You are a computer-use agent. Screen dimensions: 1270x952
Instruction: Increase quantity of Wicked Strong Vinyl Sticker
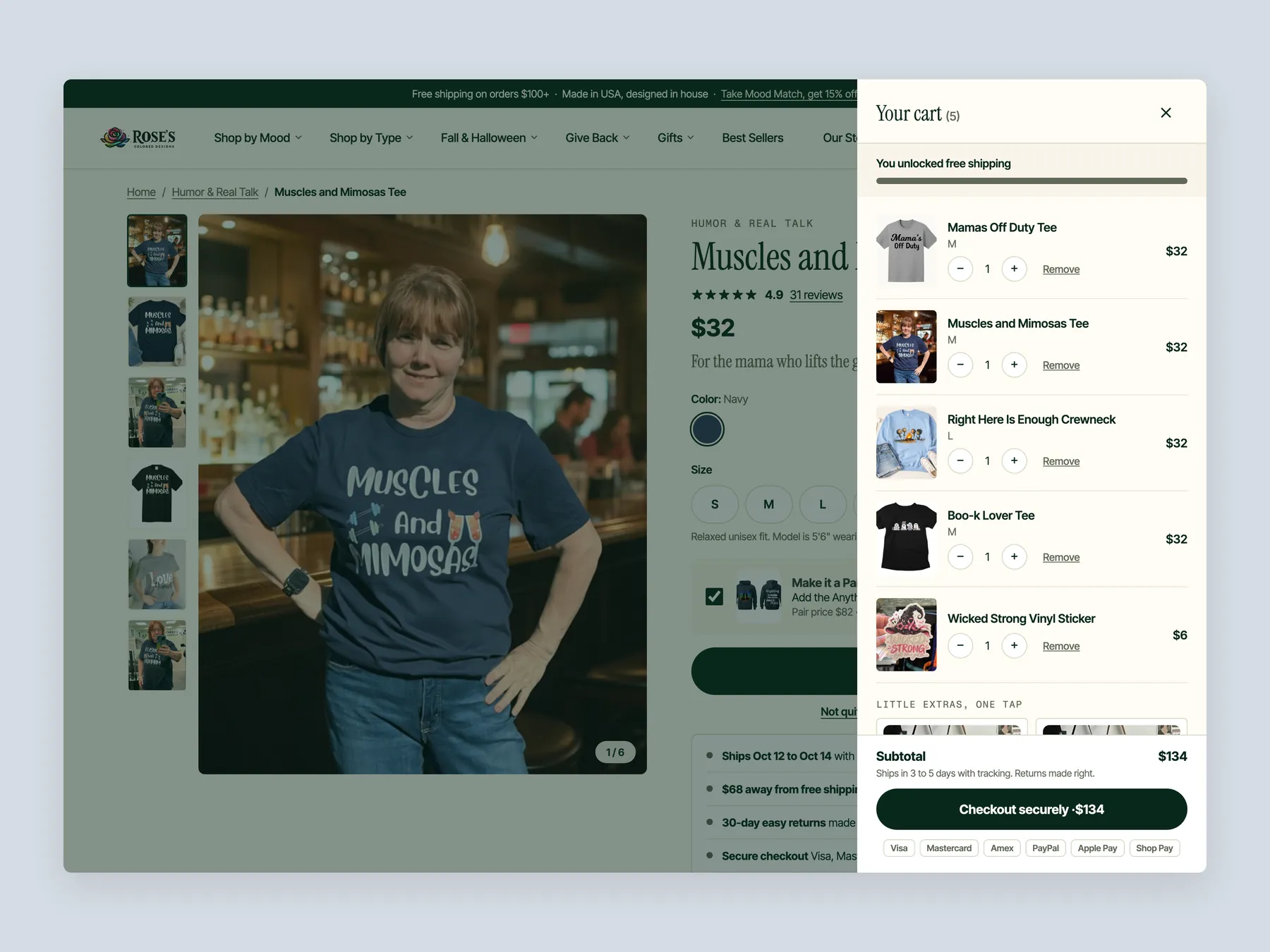pyautogui.click(x=1014, y=645)
